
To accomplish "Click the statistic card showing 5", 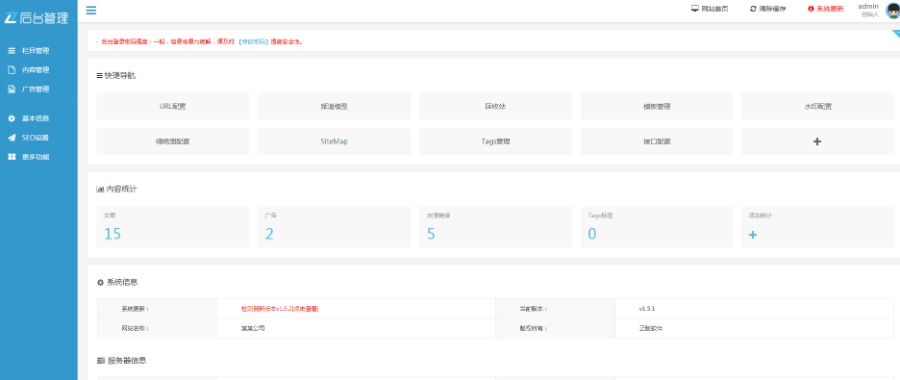I will point(495,227).
